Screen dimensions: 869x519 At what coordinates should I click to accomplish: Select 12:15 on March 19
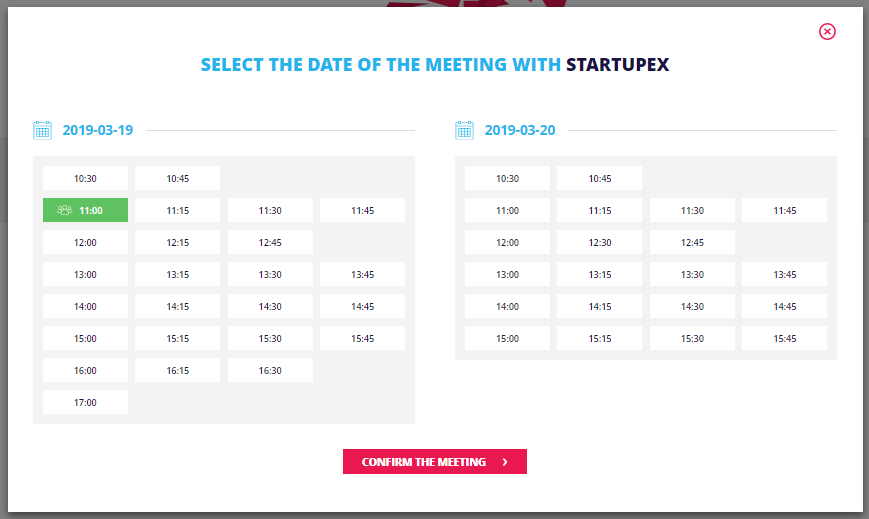point(177,242)
